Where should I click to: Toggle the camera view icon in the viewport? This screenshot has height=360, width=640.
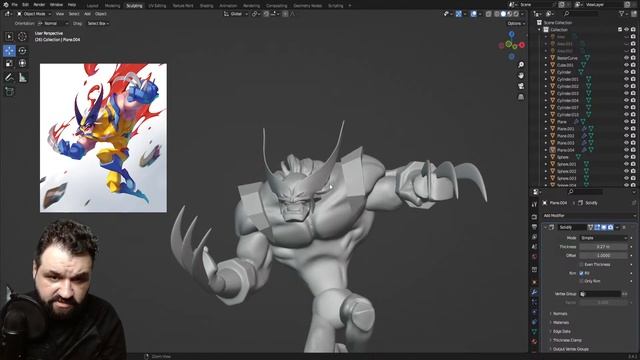pyautogui.click(x=521, y=86)
